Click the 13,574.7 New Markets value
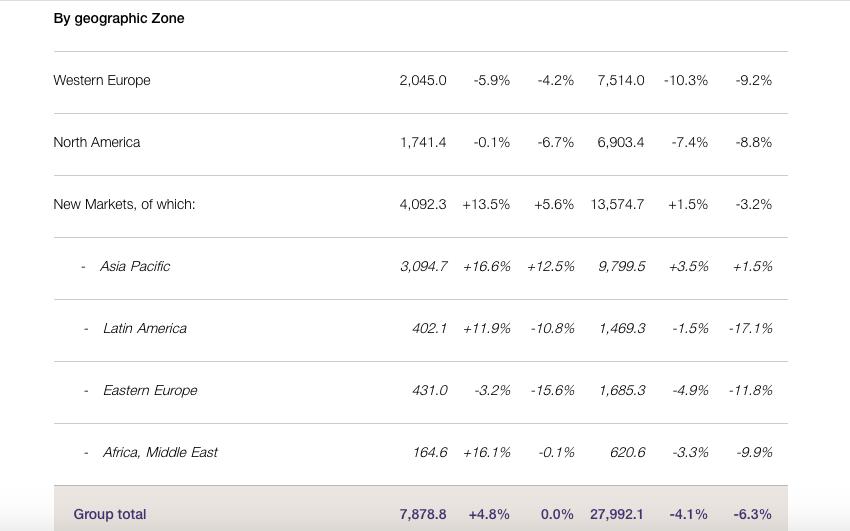The image size is (850, 531). click(x=617, y=204)
